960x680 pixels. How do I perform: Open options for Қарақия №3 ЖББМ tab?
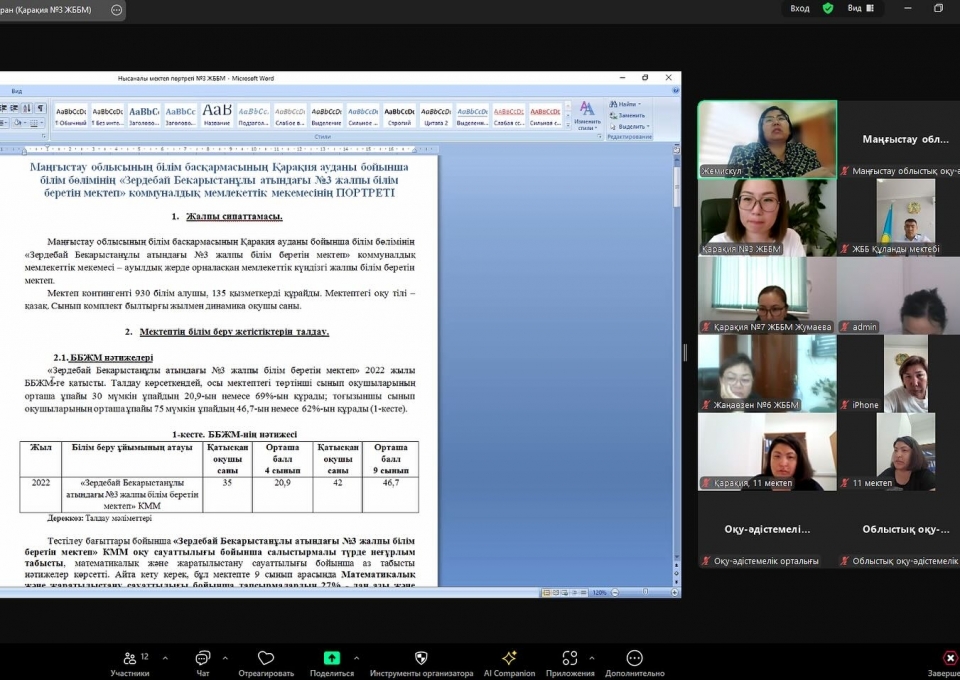[x=116, y=10]
